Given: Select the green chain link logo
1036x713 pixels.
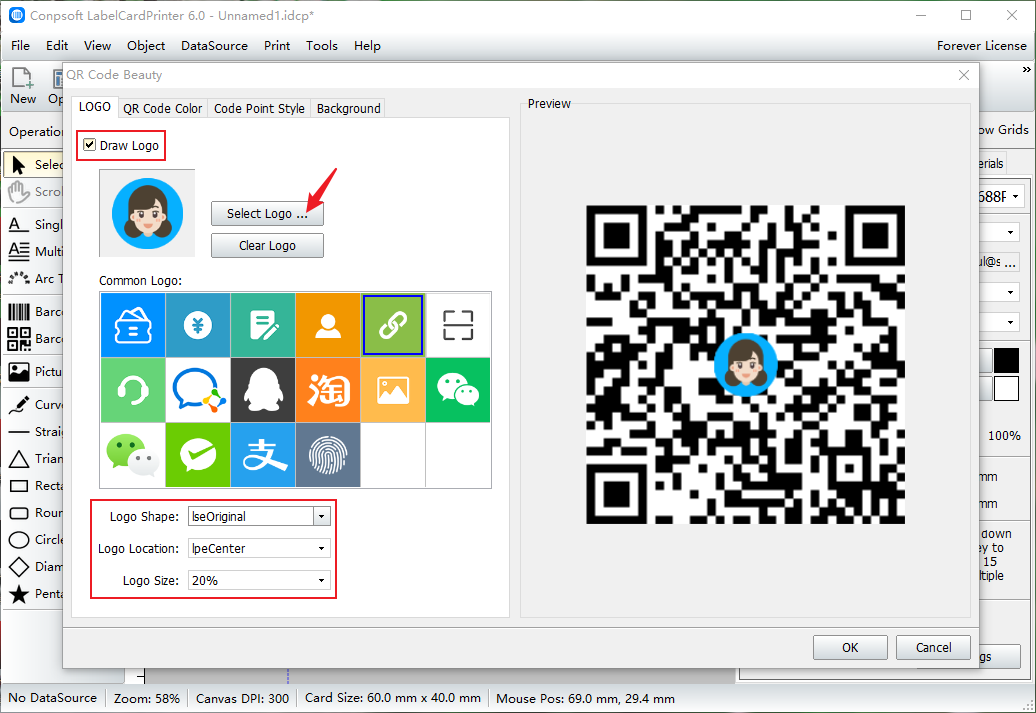Looking at the screenshot, I should [x=393, y=325].
